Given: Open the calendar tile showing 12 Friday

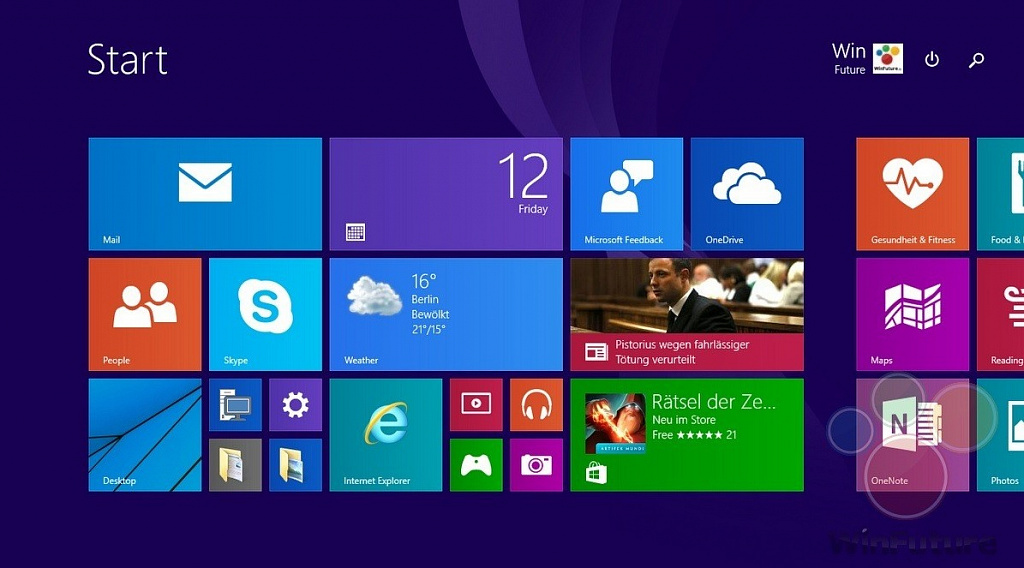Looking at the screenshot, I should point(446,194).
